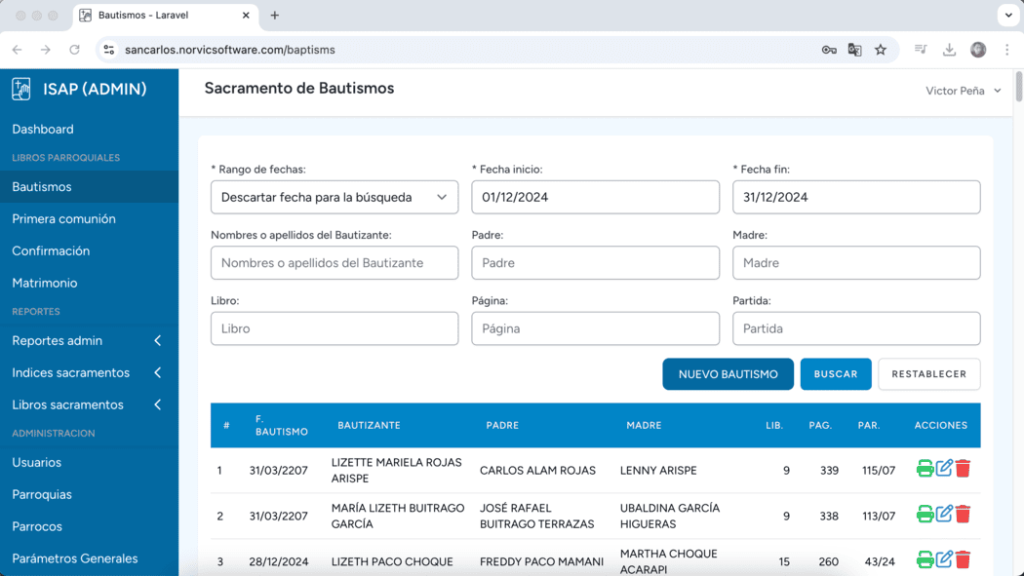Open the Victor Peña account menu

pos(957,89)
